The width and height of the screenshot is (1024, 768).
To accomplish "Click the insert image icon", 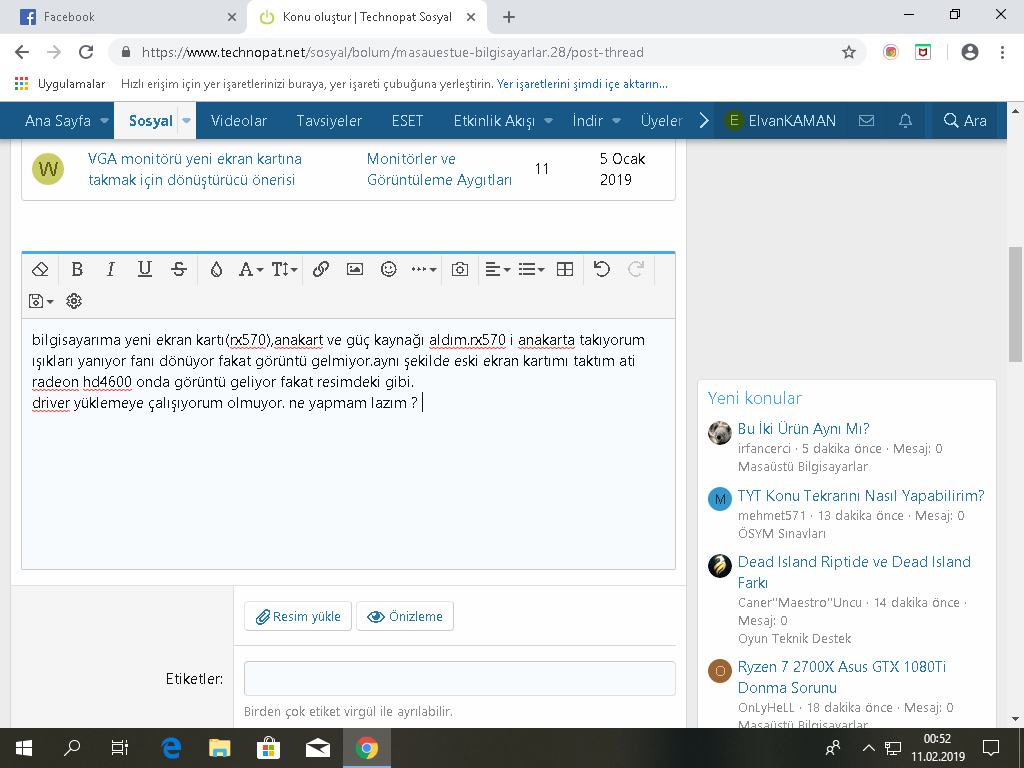I will click(x=355, y=269).
